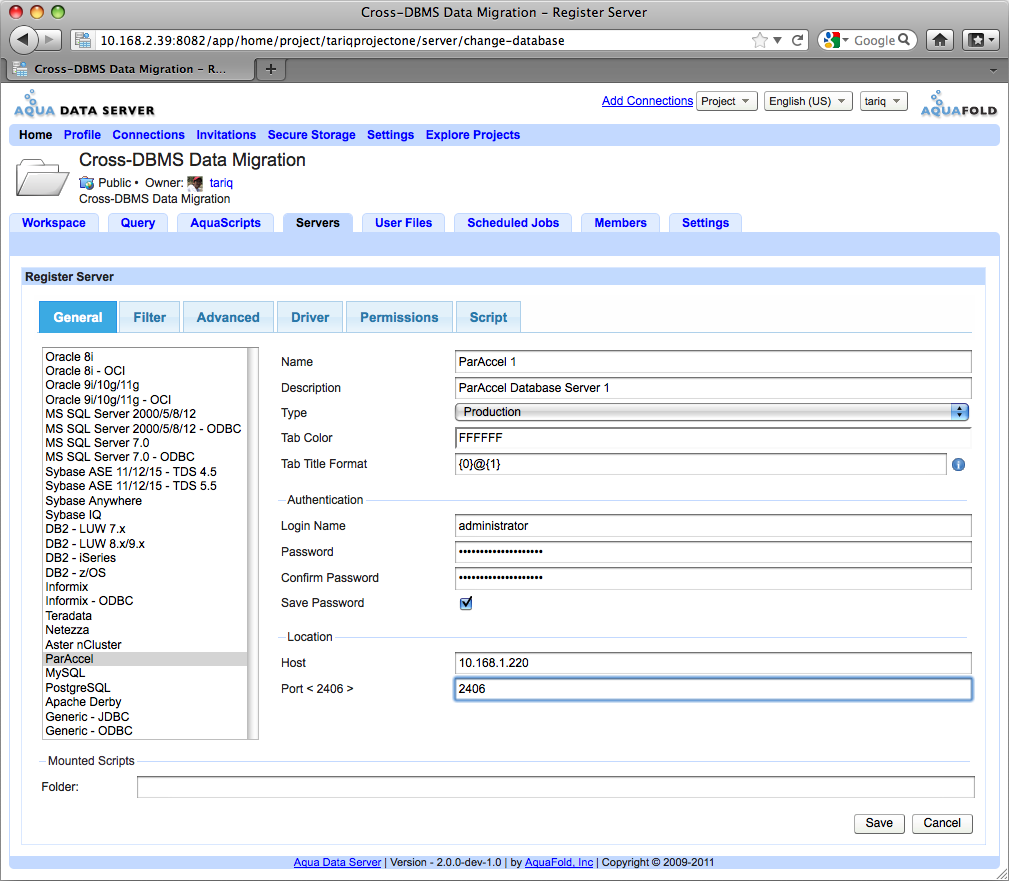
Task: Select MySQL in the server list
Action: click(x=145, y=673)
